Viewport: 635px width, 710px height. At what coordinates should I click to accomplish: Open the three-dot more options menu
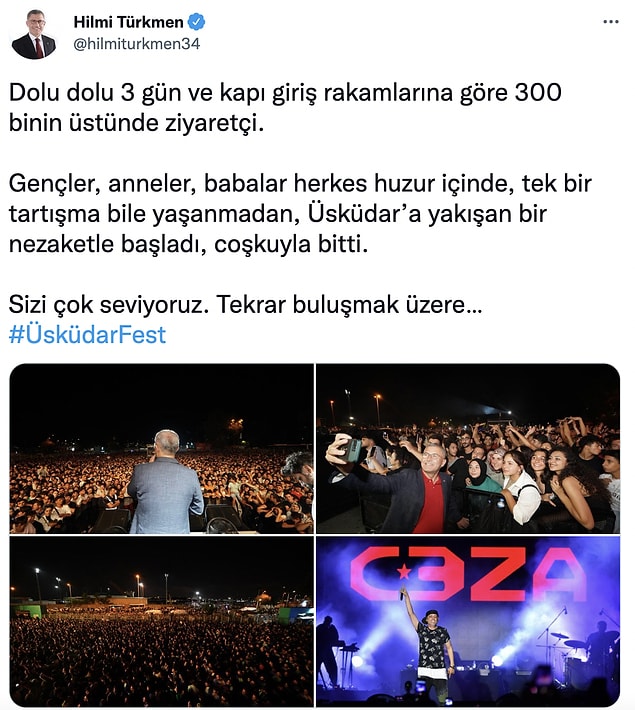click(611, 22)
